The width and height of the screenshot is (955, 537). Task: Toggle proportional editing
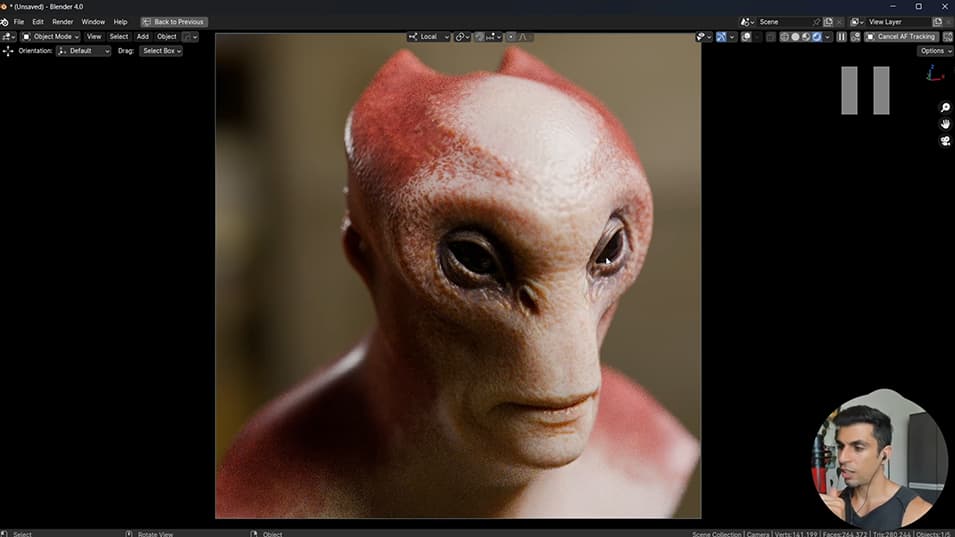pos(511,37)
